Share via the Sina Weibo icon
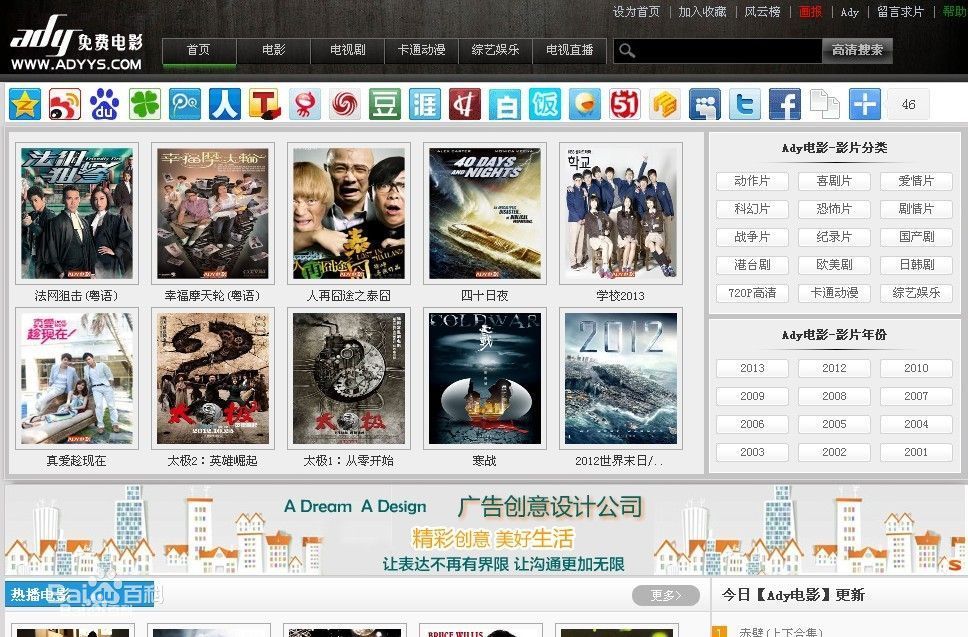 [65, 104]
